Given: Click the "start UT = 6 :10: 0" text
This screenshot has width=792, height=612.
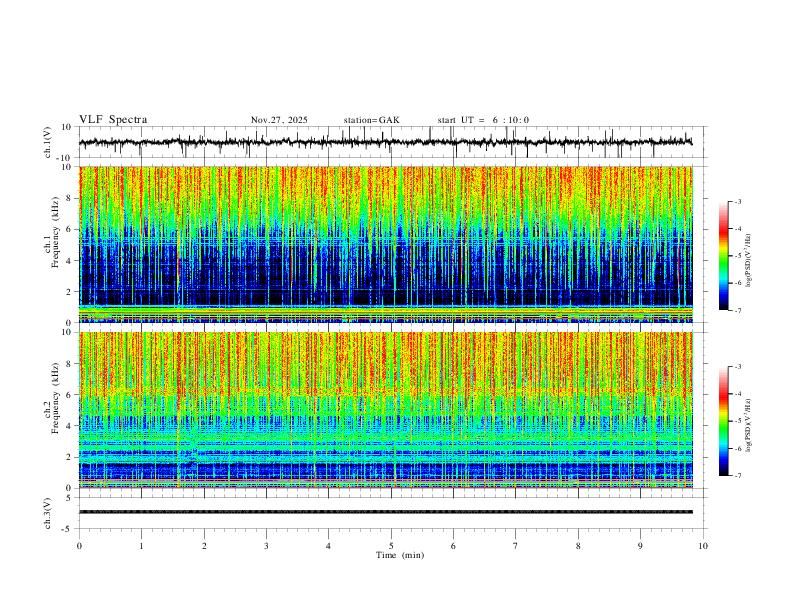Looking at the screenshot, I should point(483,120).
